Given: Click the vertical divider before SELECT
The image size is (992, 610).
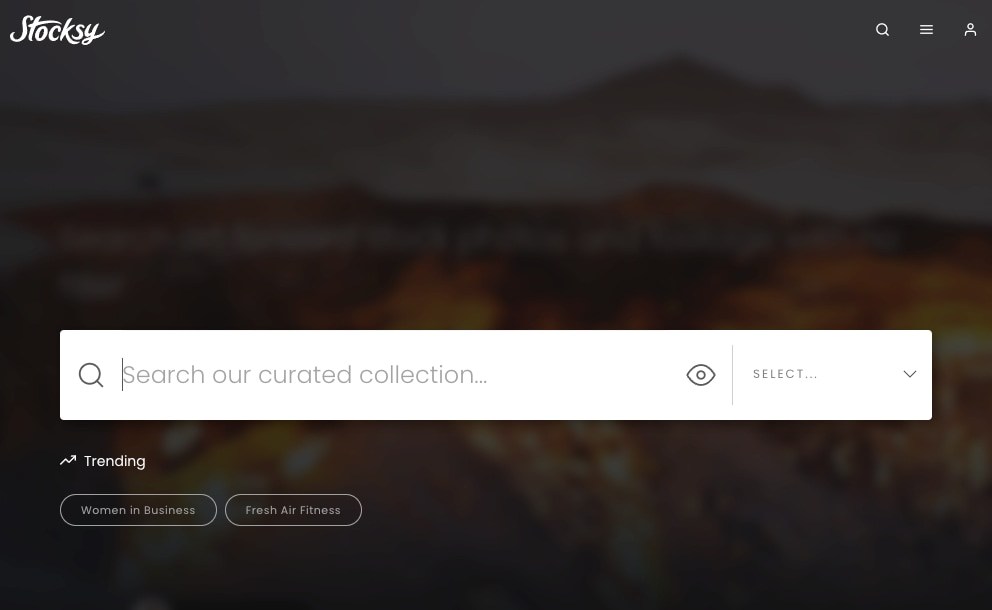Looking at the screenshot, I should [733, 375].
